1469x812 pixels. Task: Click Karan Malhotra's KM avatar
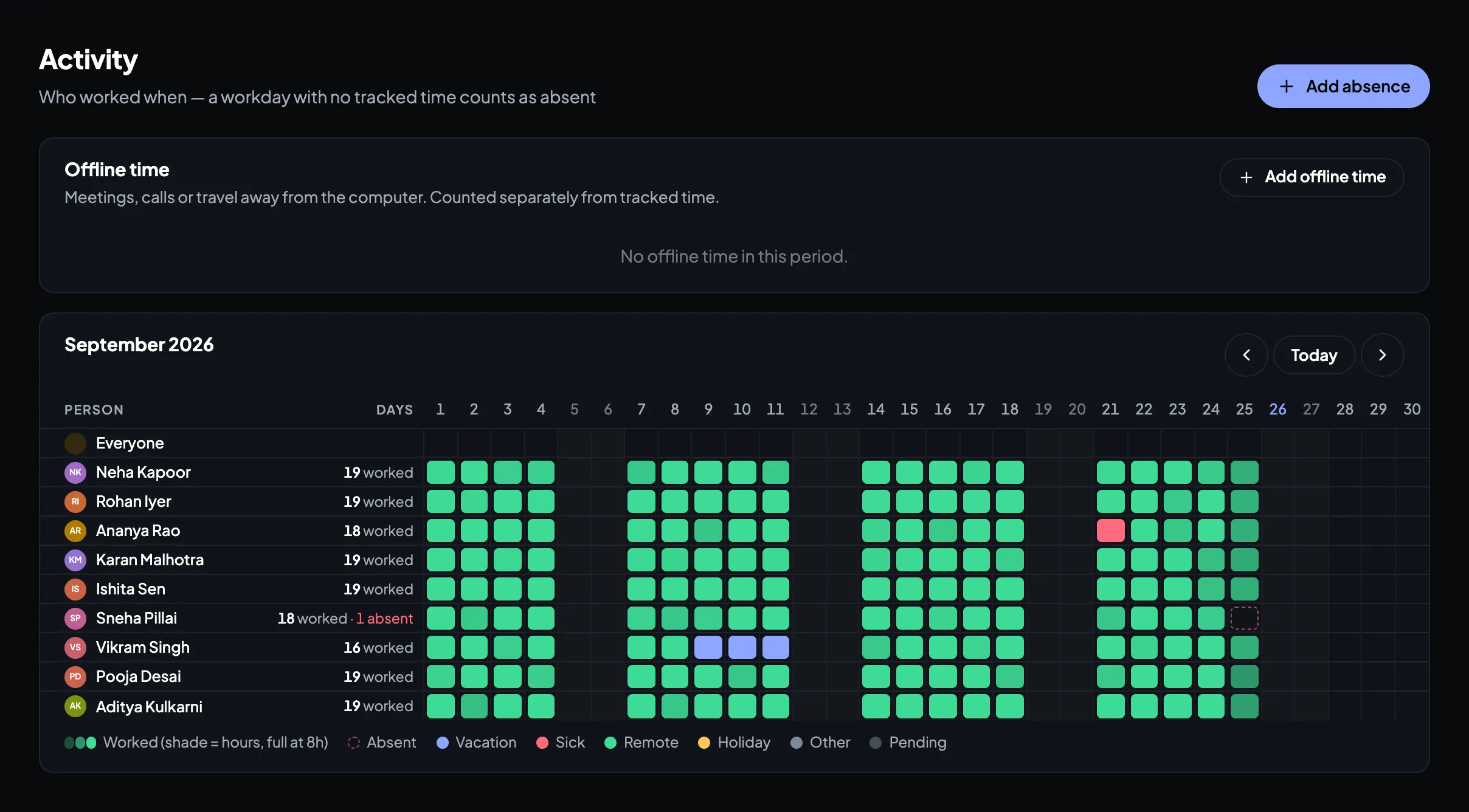pos(75,560)
